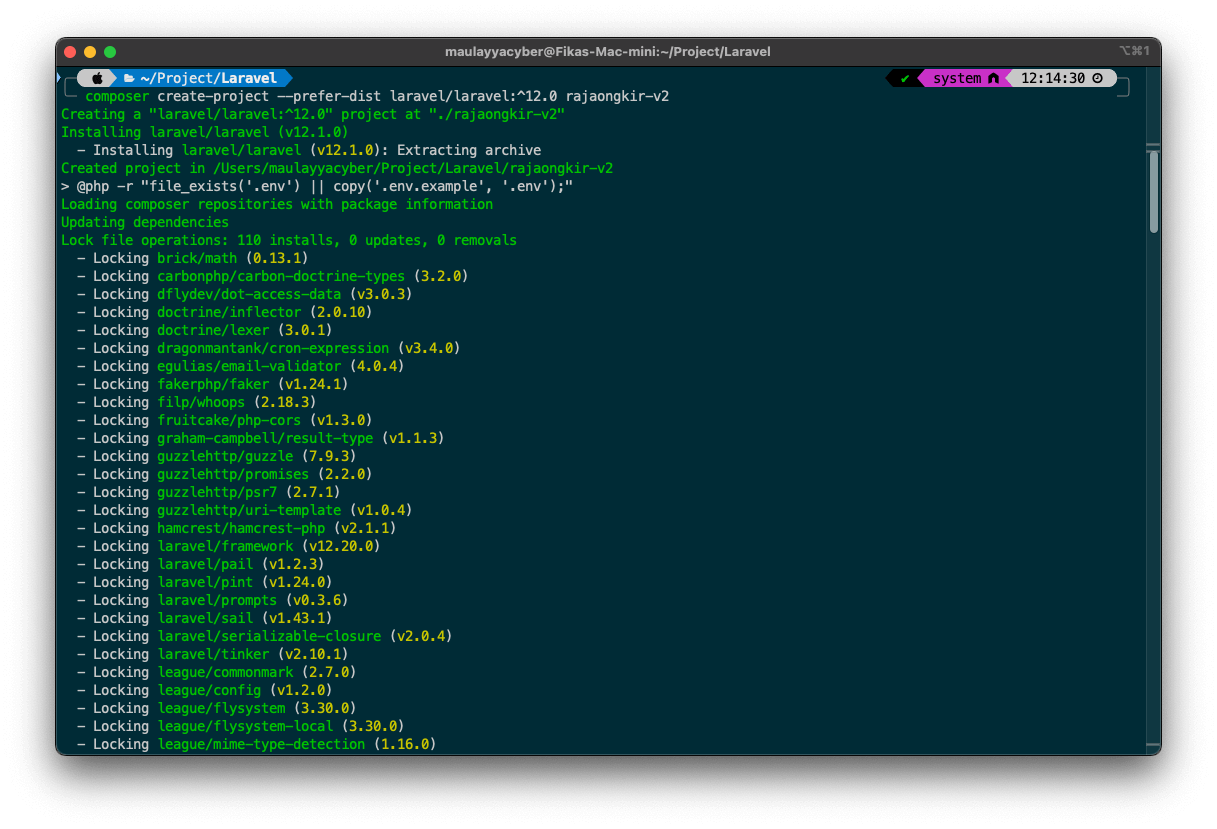Click the Apple logo prompt segment
This screenshot has height=829, width=1217.
coord(97,78)
